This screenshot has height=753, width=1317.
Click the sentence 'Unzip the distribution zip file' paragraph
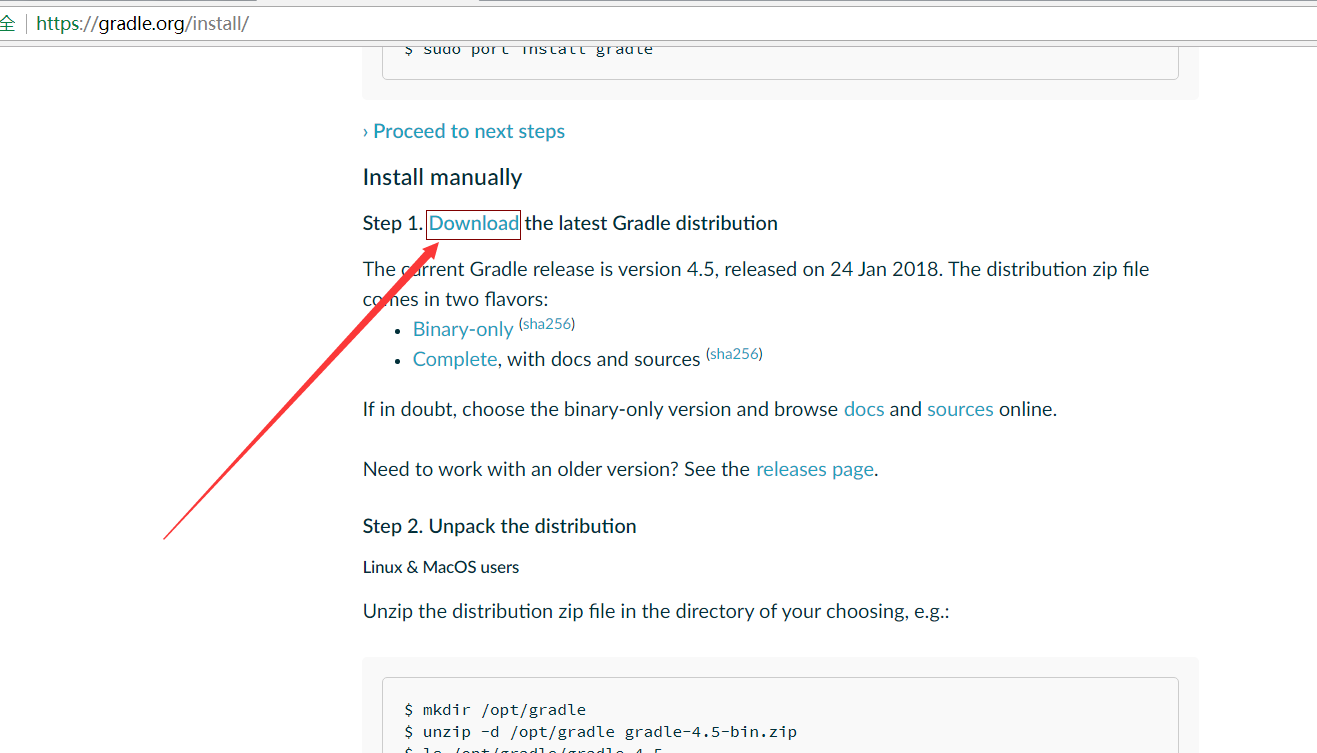(x=656, y=611)
